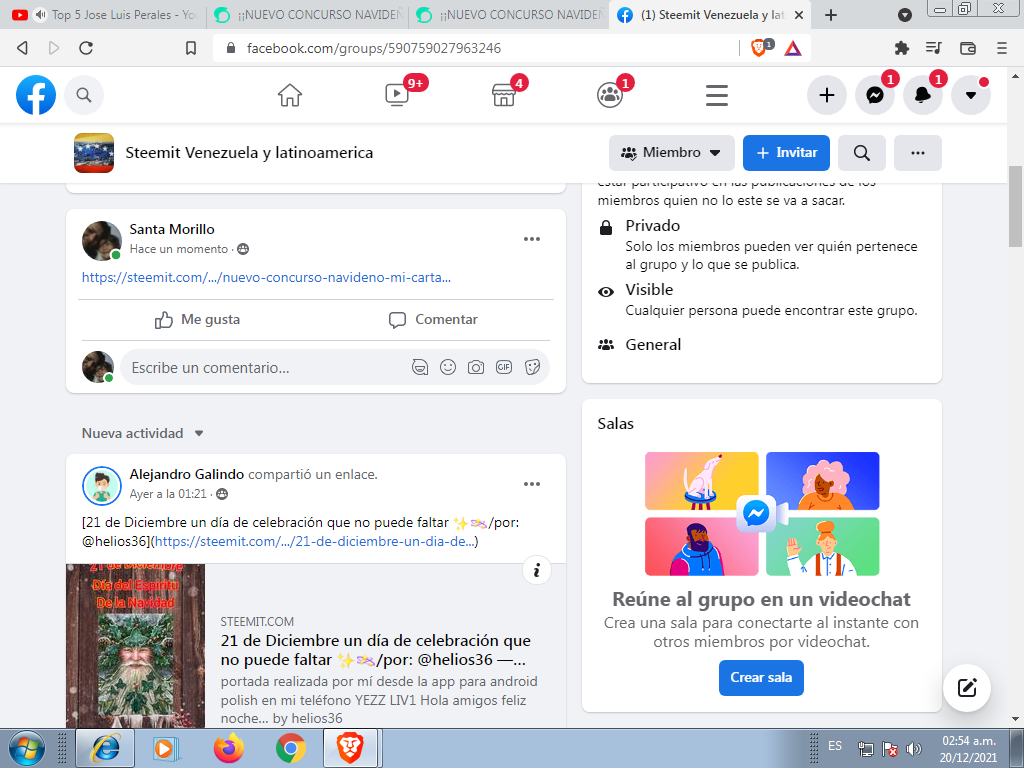Click the Facebook logo icon
Viewport: 1024px width, 768px height.
(x=36, y=95)
